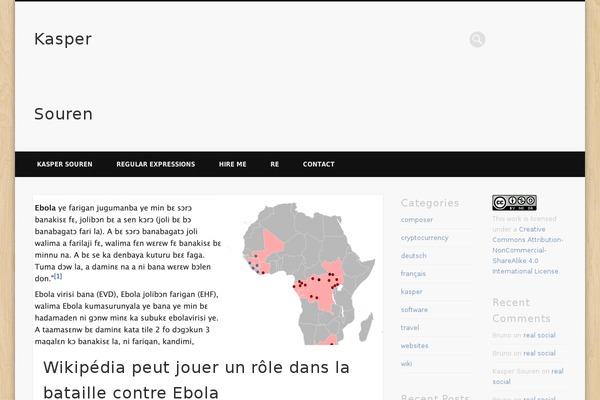Go to the Hire Me page

[233, 164]
